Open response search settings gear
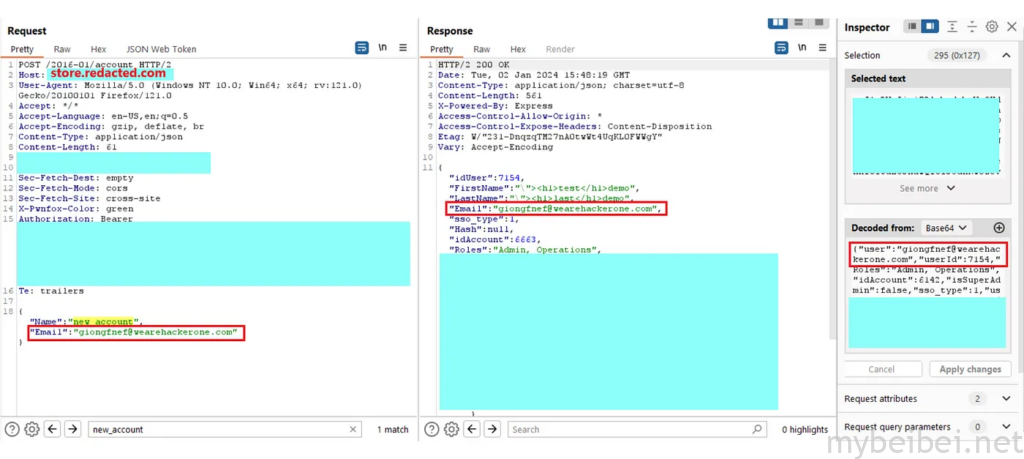Screen dimensions: 1024x459 (x=452, y=429)
